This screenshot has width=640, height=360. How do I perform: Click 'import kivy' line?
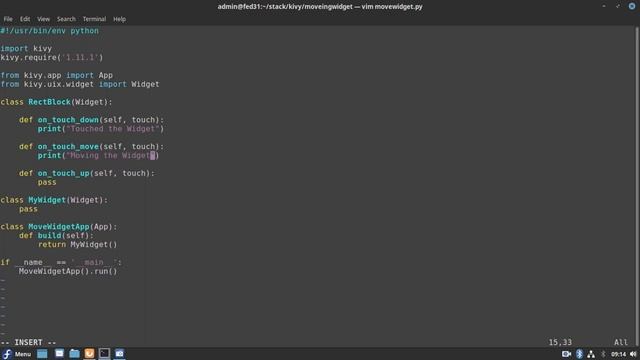click(26, 49)
